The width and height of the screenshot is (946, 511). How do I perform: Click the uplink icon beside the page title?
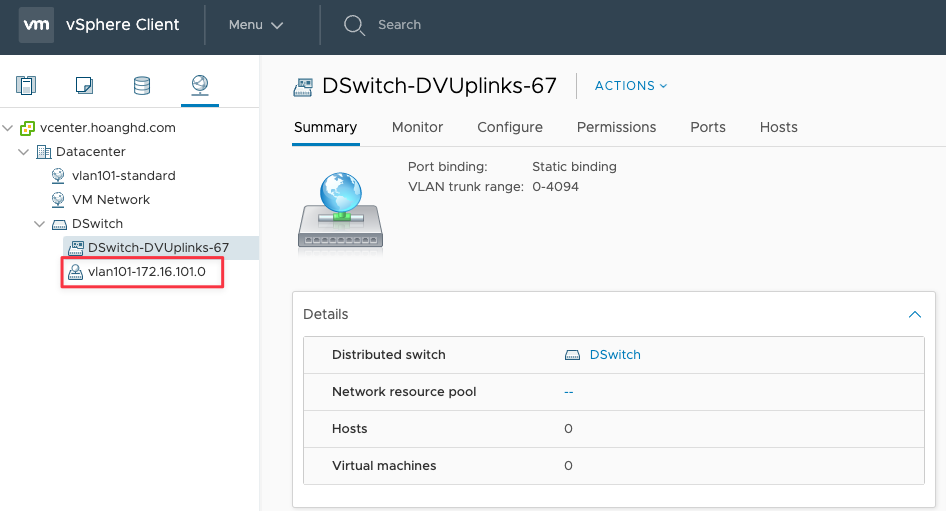click(303, 87)
